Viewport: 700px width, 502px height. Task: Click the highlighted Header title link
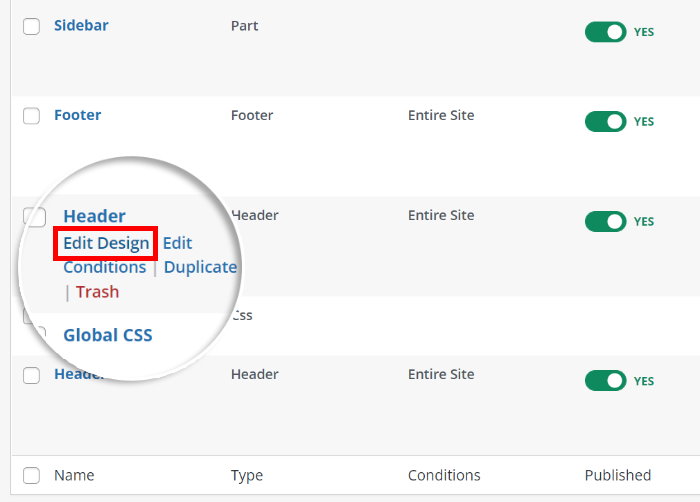(x=94, y=216)
